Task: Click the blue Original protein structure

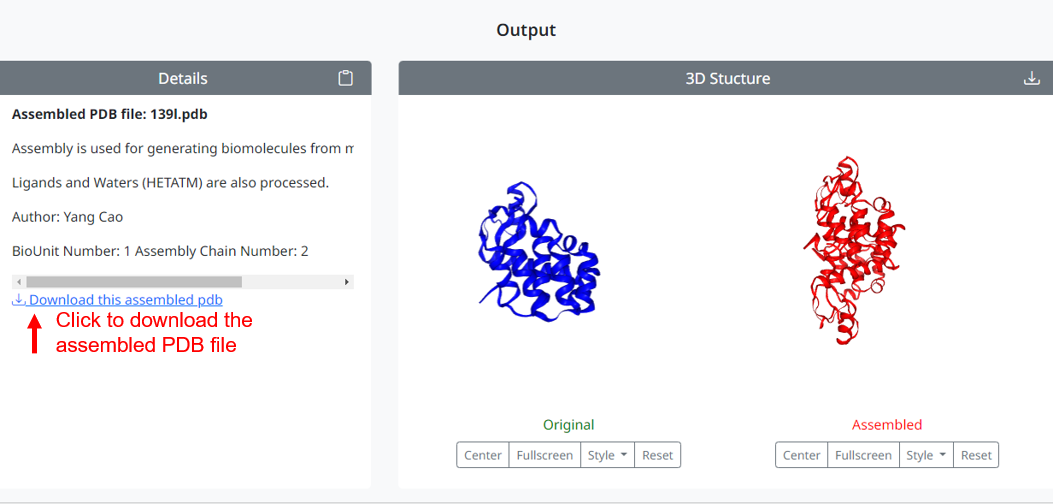Action: click(537, 253)
